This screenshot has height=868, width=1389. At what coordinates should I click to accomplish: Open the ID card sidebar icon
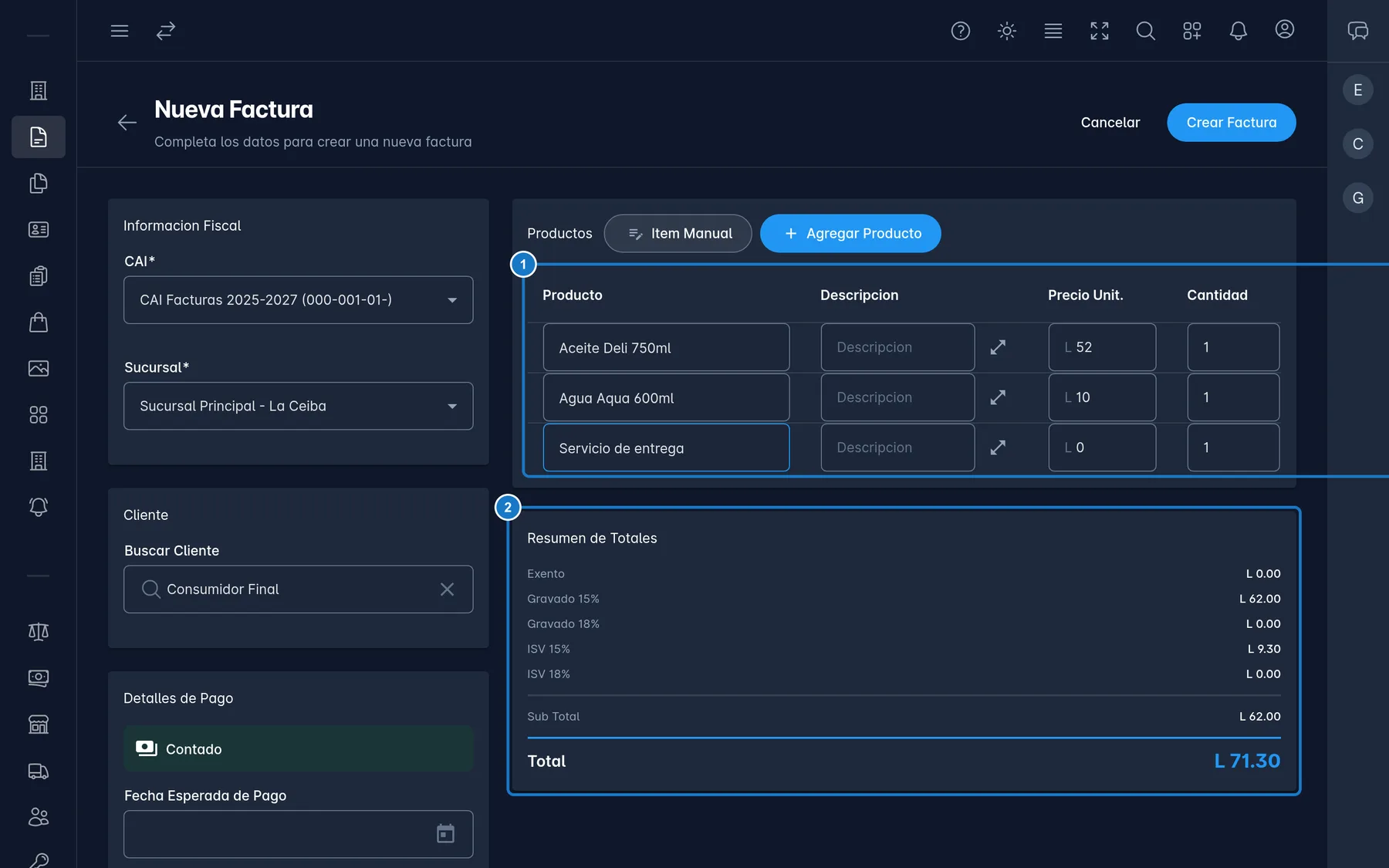(39, 229)
